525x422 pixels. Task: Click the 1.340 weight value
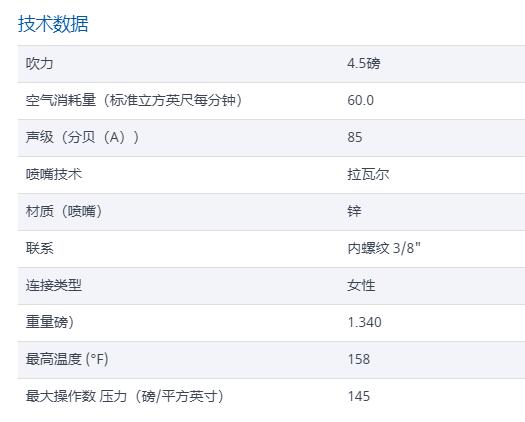tap(365, 322)
